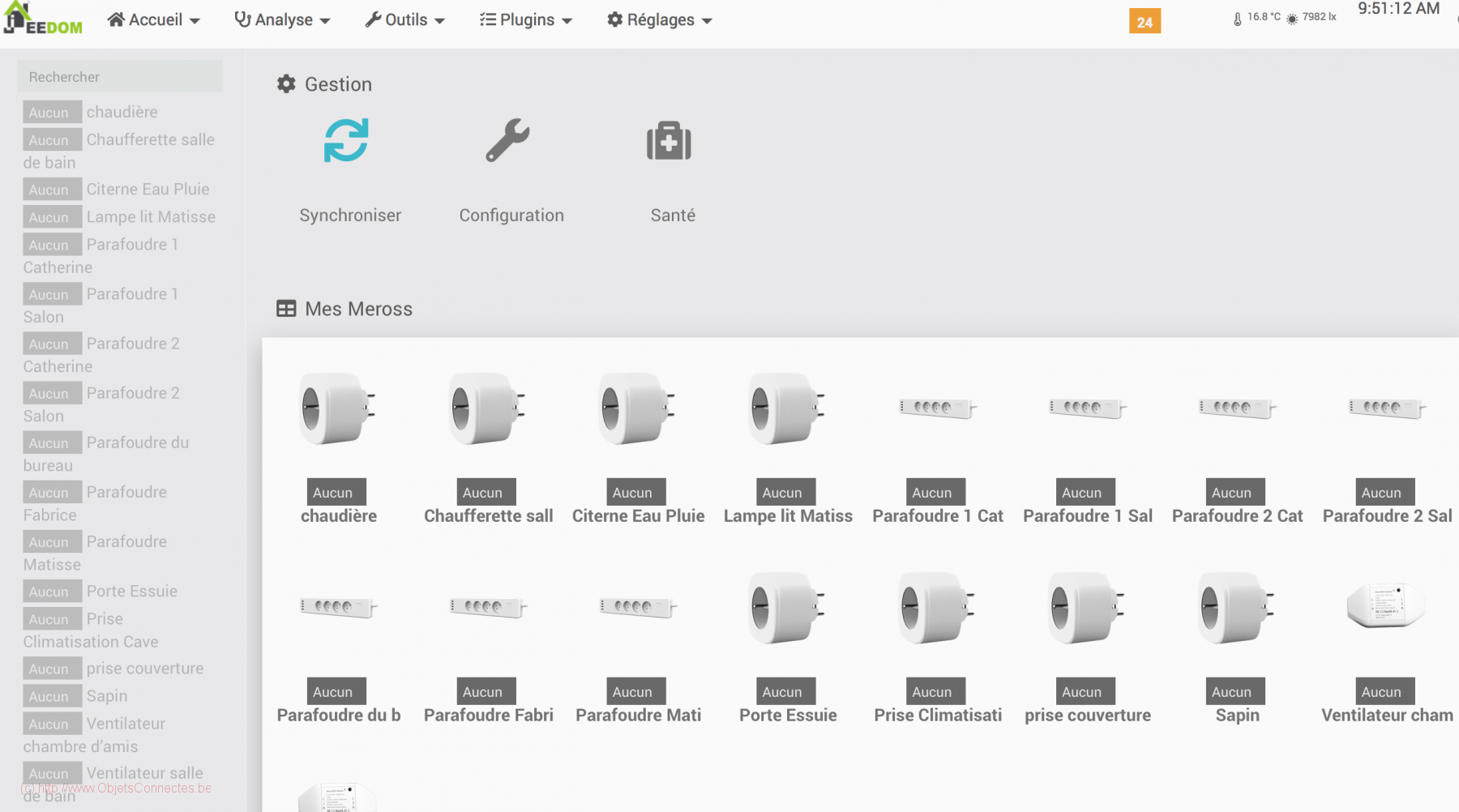Viewport: 1459px width, 812px height.
Task: Click the clock showing 9:51:12 AM
Action: pos(1398,9)
